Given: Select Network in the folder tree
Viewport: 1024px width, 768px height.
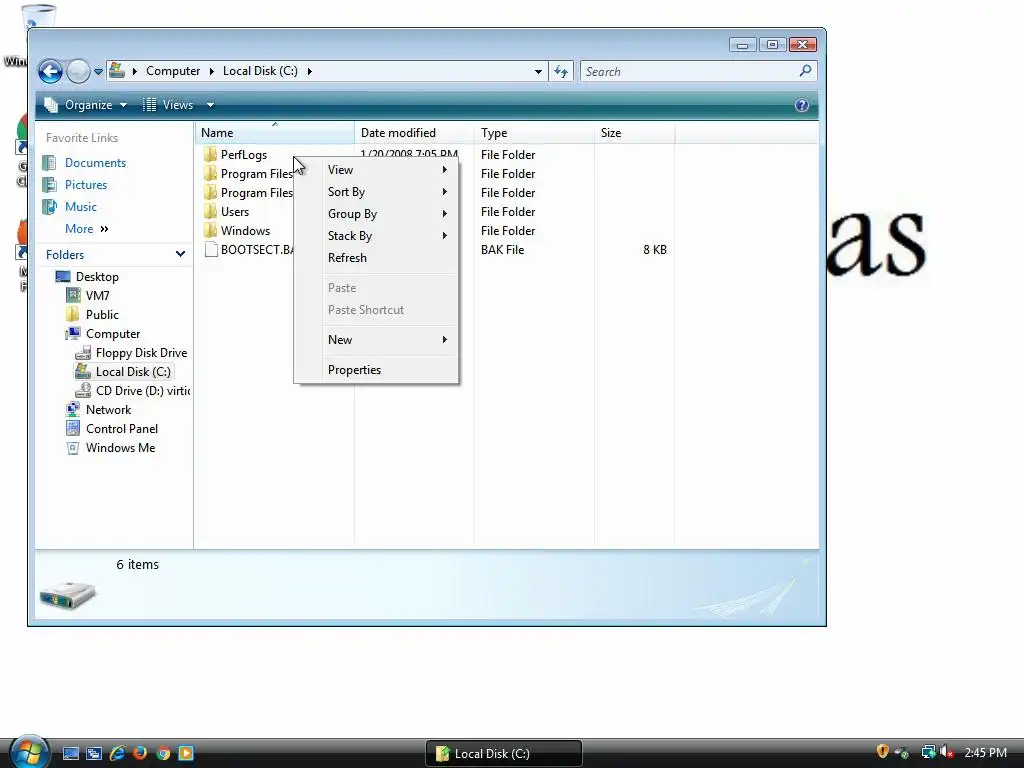Looking at the screenshot, I should pyautogui.click(x=108, y=409).
